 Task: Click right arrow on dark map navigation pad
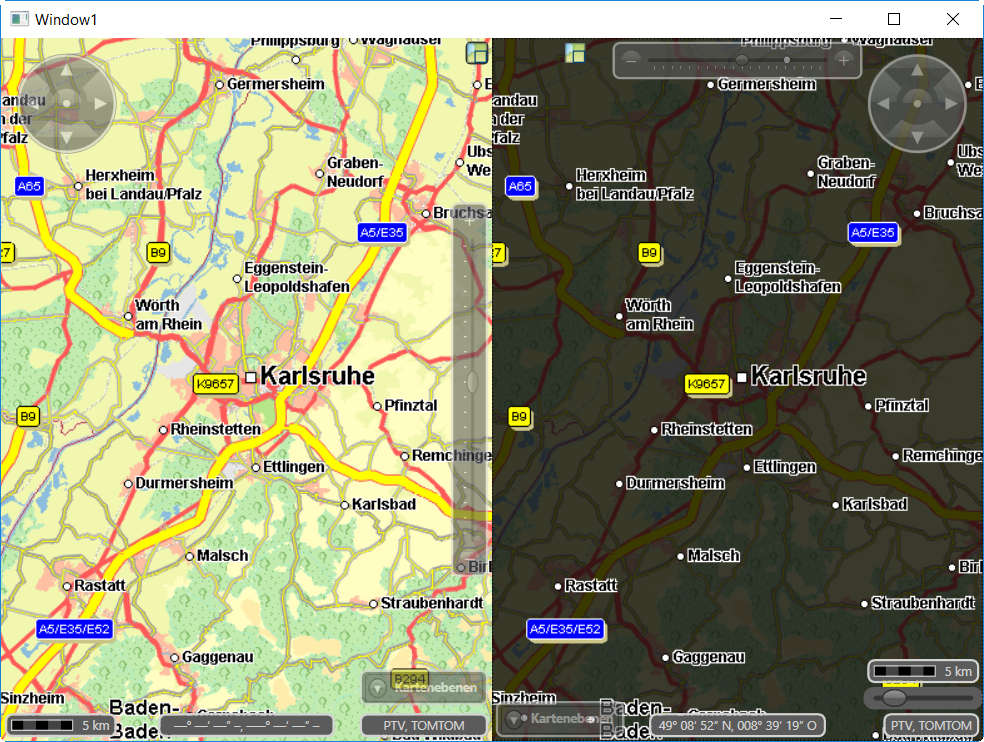(x=950, y=103)
